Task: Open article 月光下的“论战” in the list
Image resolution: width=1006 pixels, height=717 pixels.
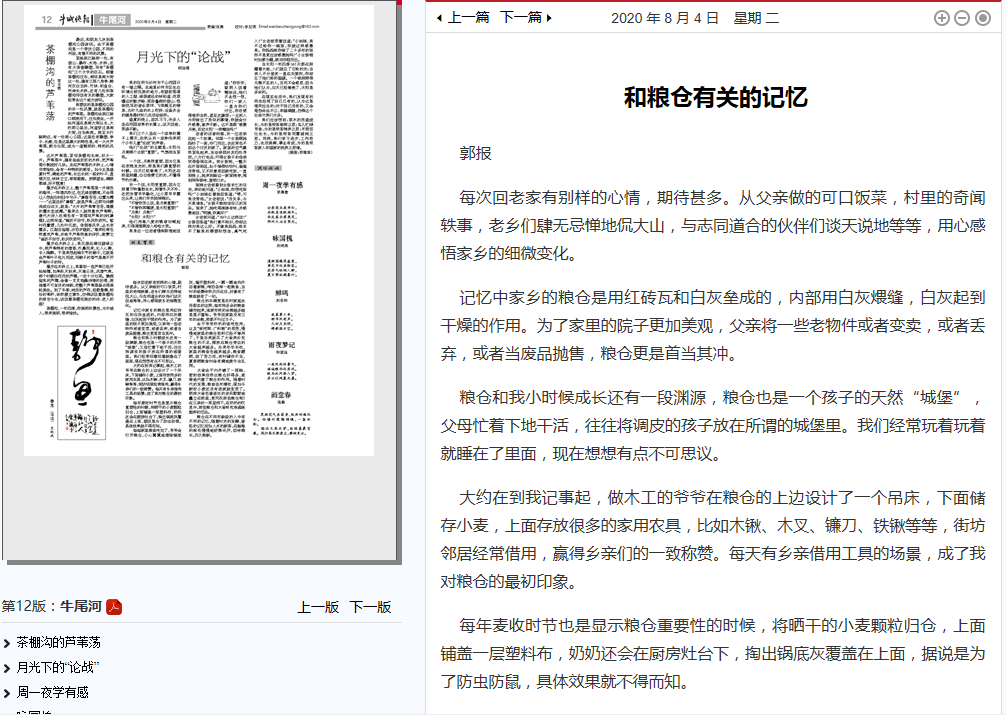Action: pyautogui.click(x=58, y=668)
